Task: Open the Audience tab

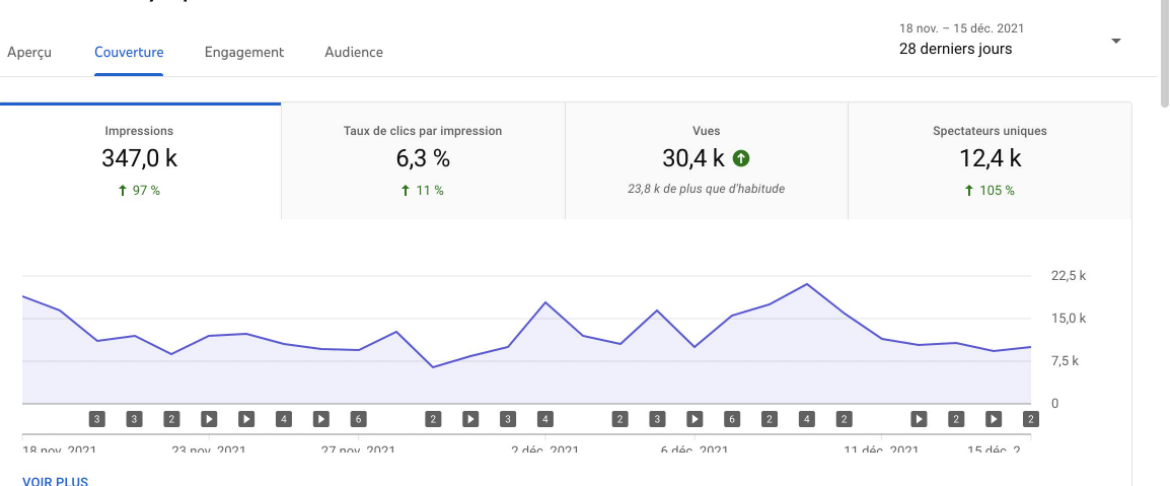Action: pyautogui.click(x=354, y=52)
